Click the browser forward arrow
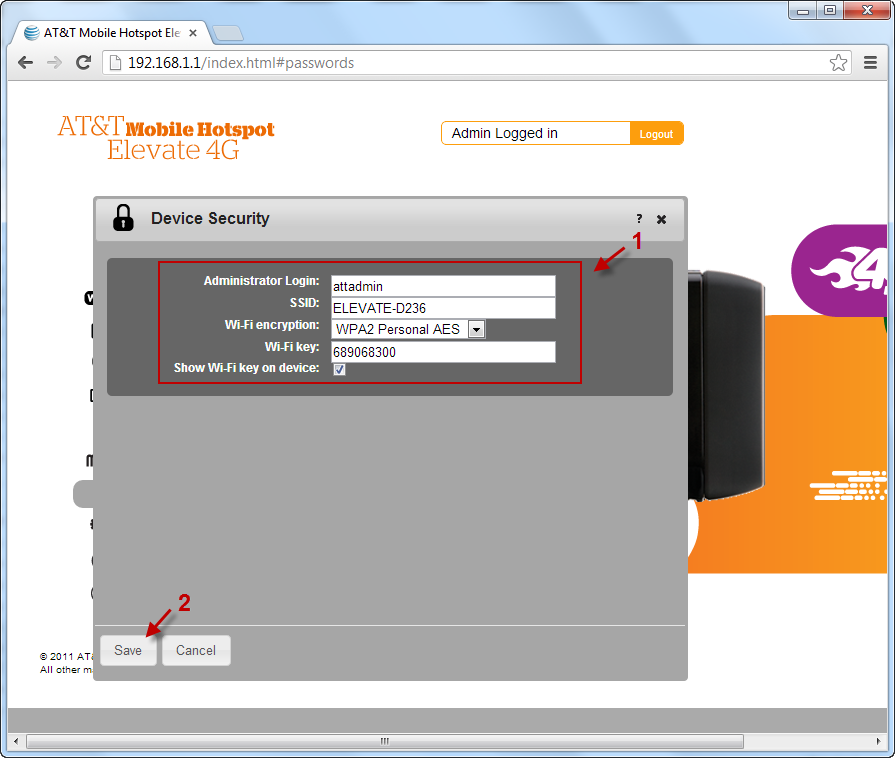The image size is (895, 758). point(54,62)
